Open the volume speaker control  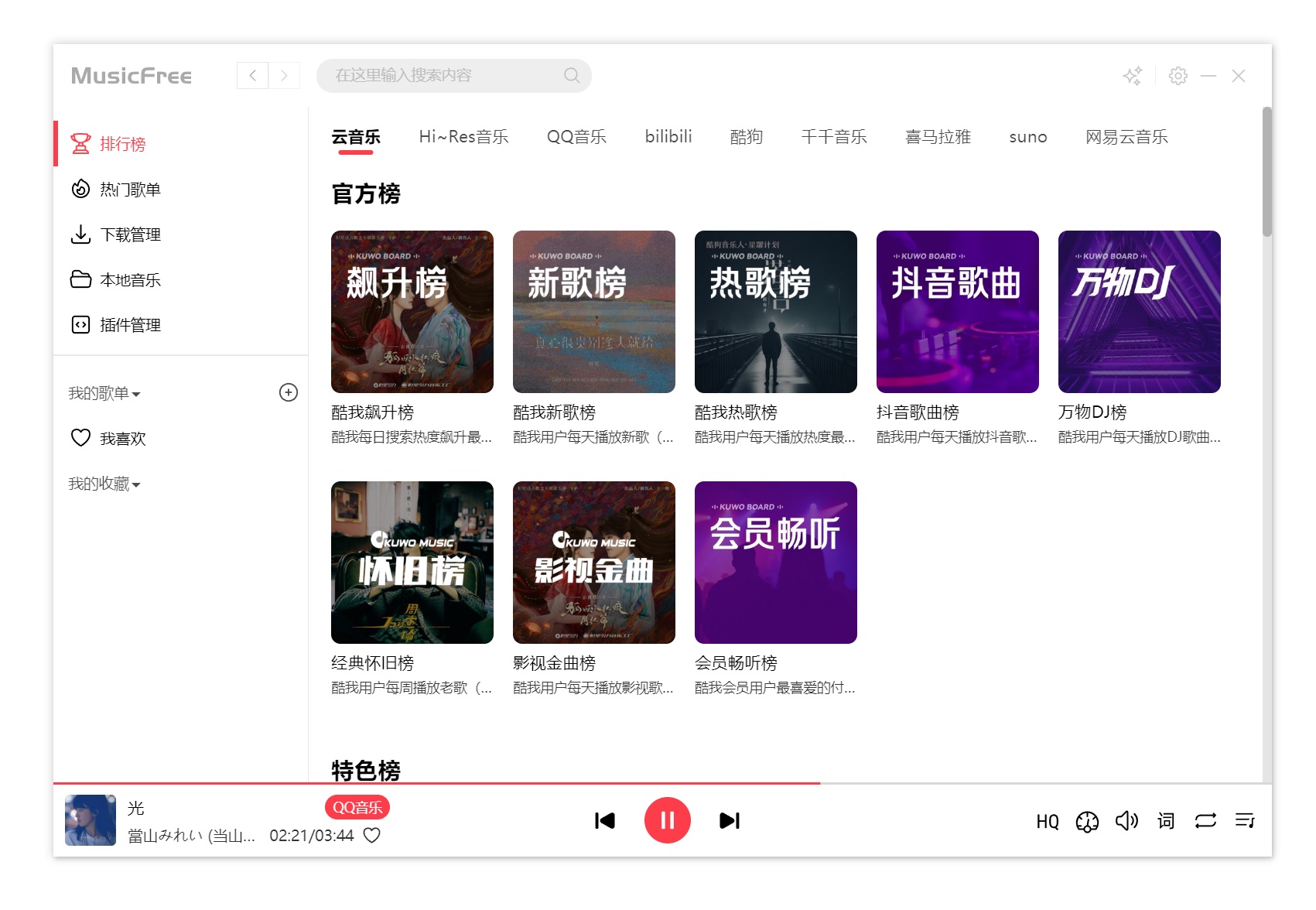(1126, 820)
